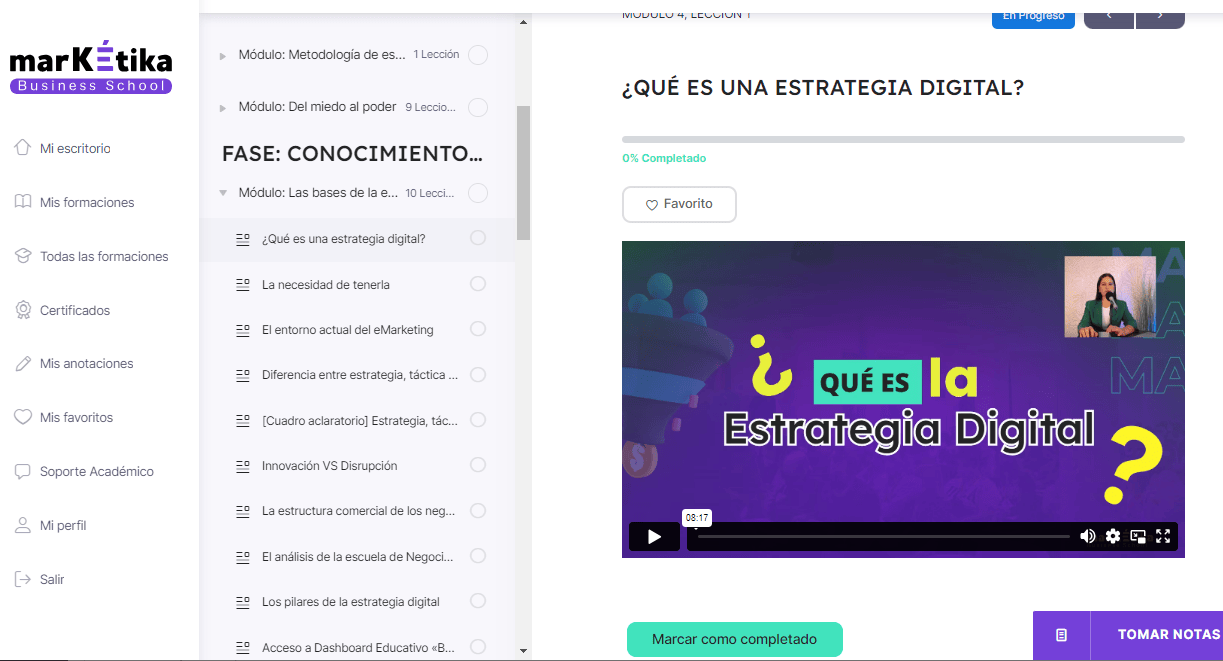Click the lesson progress bar at 0% Completado

point(903,139)
